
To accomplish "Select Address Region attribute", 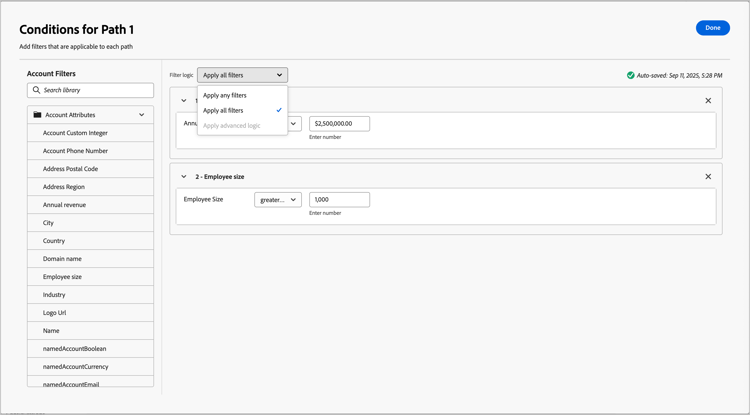I will (x=90, y=187).
